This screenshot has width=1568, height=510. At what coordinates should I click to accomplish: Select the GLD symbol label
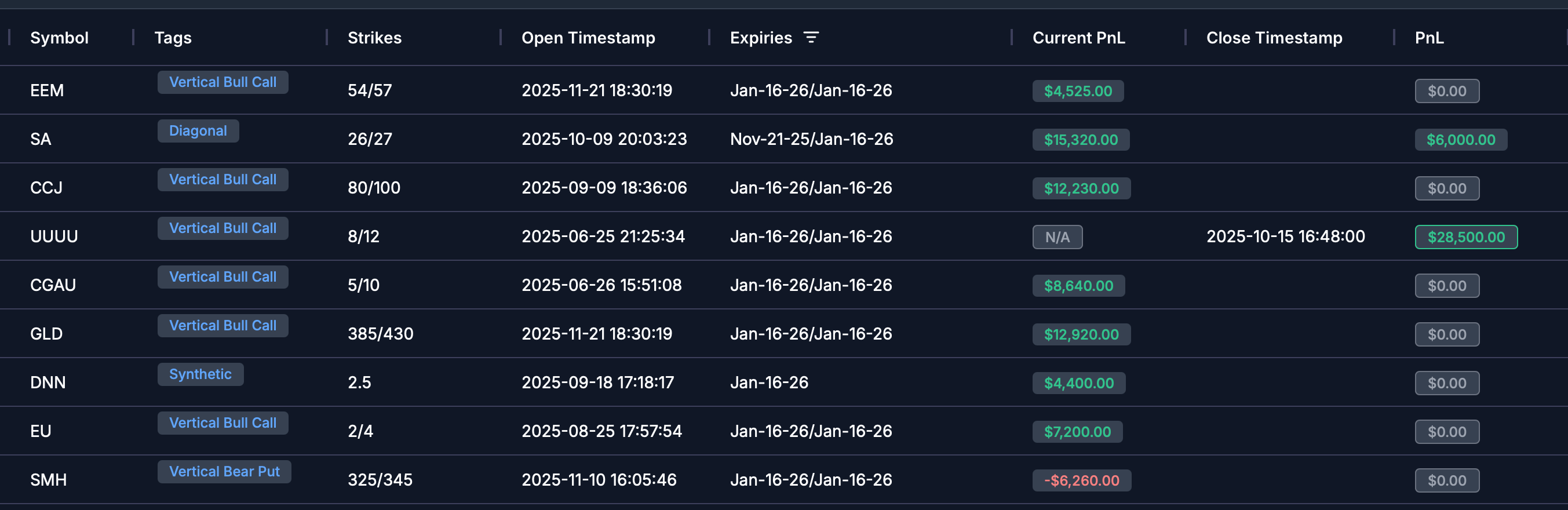[x=47, y=333]
